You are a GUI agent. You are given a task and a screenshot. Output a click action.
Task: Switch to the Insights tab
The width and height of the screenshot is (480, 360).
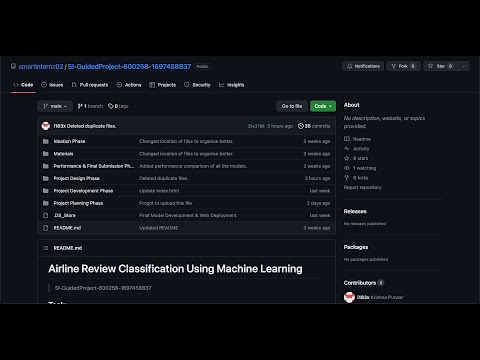pyautogui.click(x=231, y=85)
